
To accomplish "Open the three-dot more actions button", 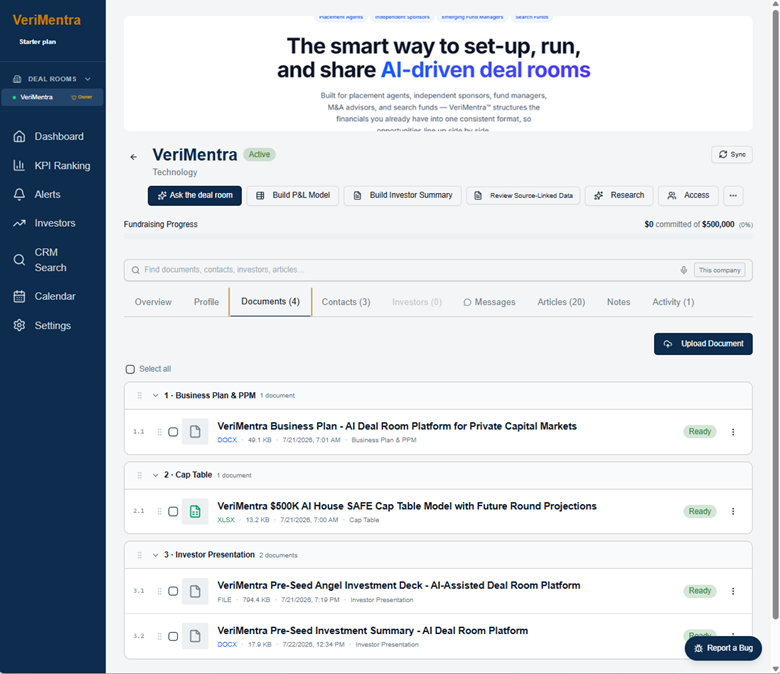I will tap(733, 195).
